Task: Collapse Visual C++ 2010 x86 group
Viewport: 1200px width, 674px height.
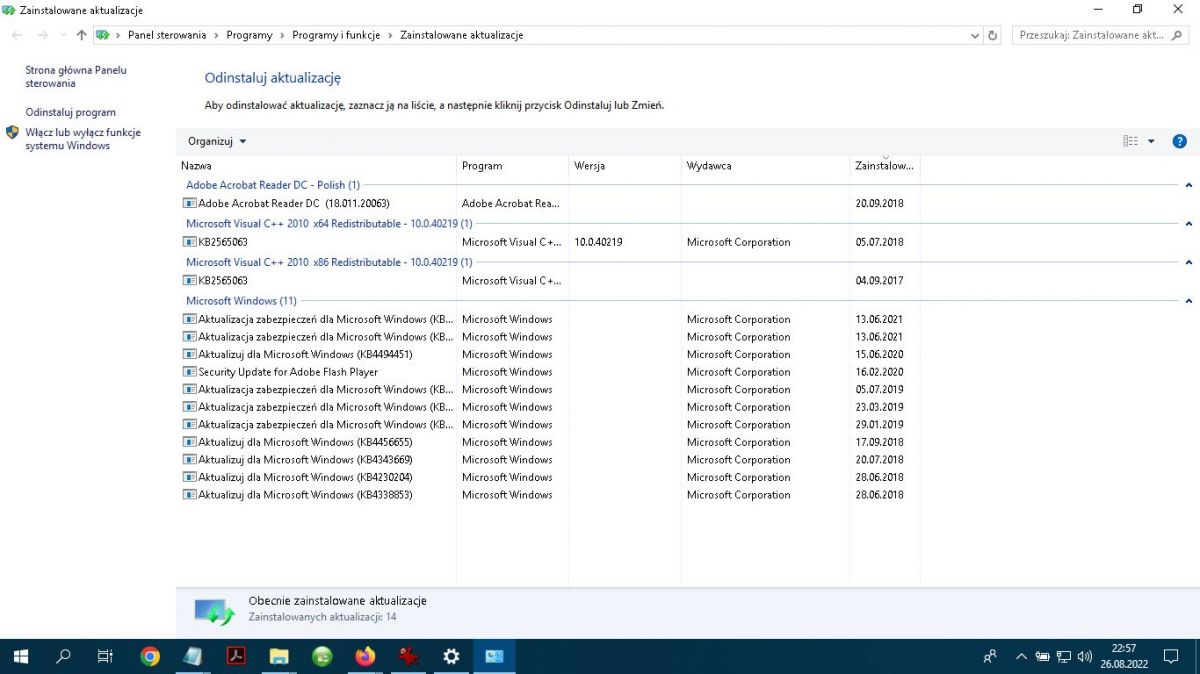Action: (x=1188, y=262)
